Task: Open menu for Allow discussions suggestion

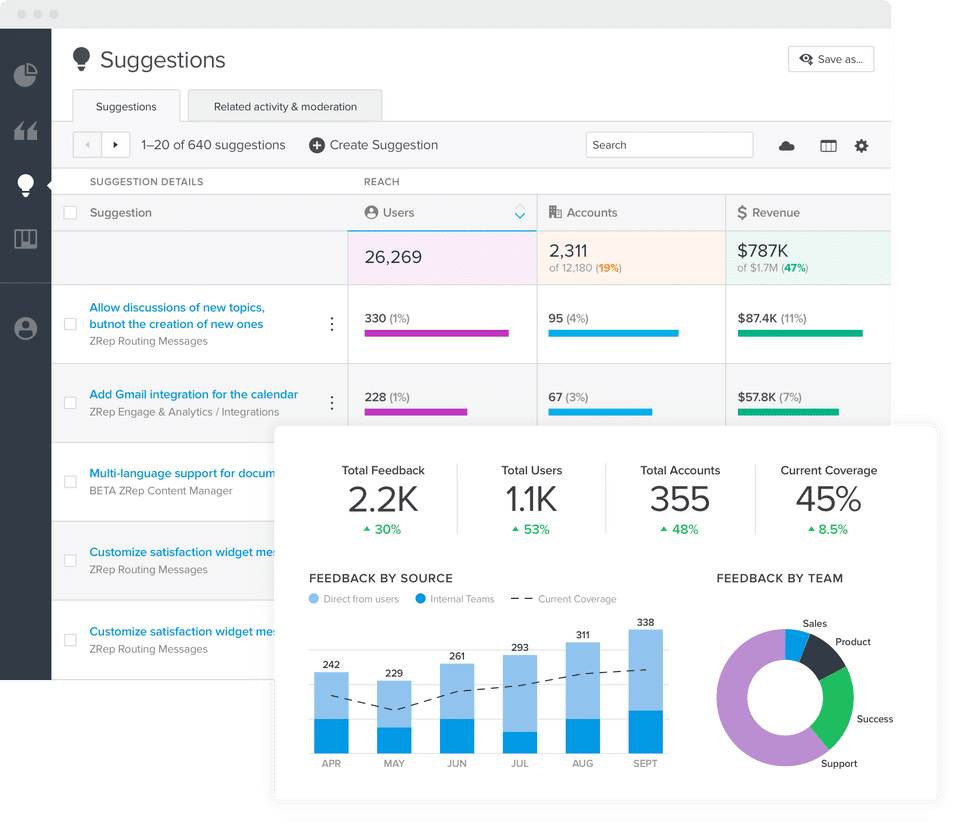Action: pos(332,324)
